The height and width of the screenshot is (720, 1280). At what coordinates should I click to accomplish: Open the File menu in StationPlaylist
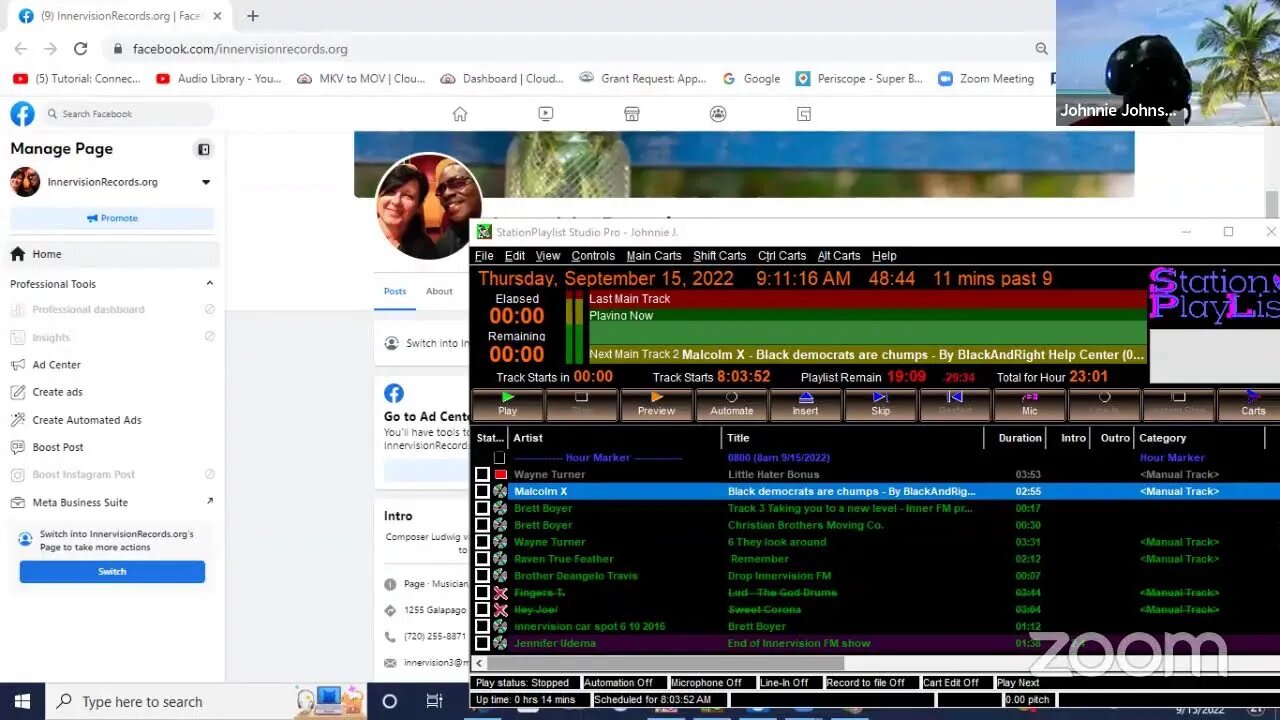[484, 256]
